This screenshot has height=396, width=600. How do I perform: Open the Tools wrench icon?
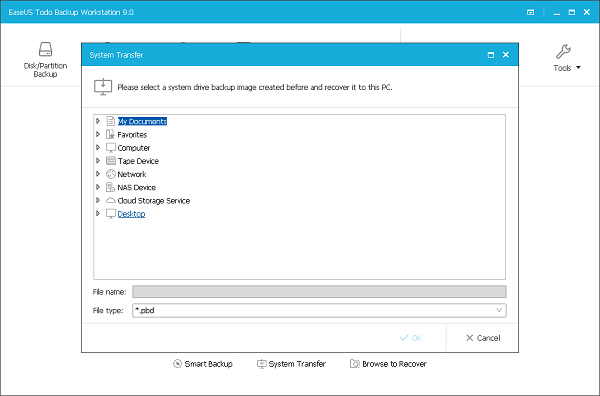(x=563, y=52)
